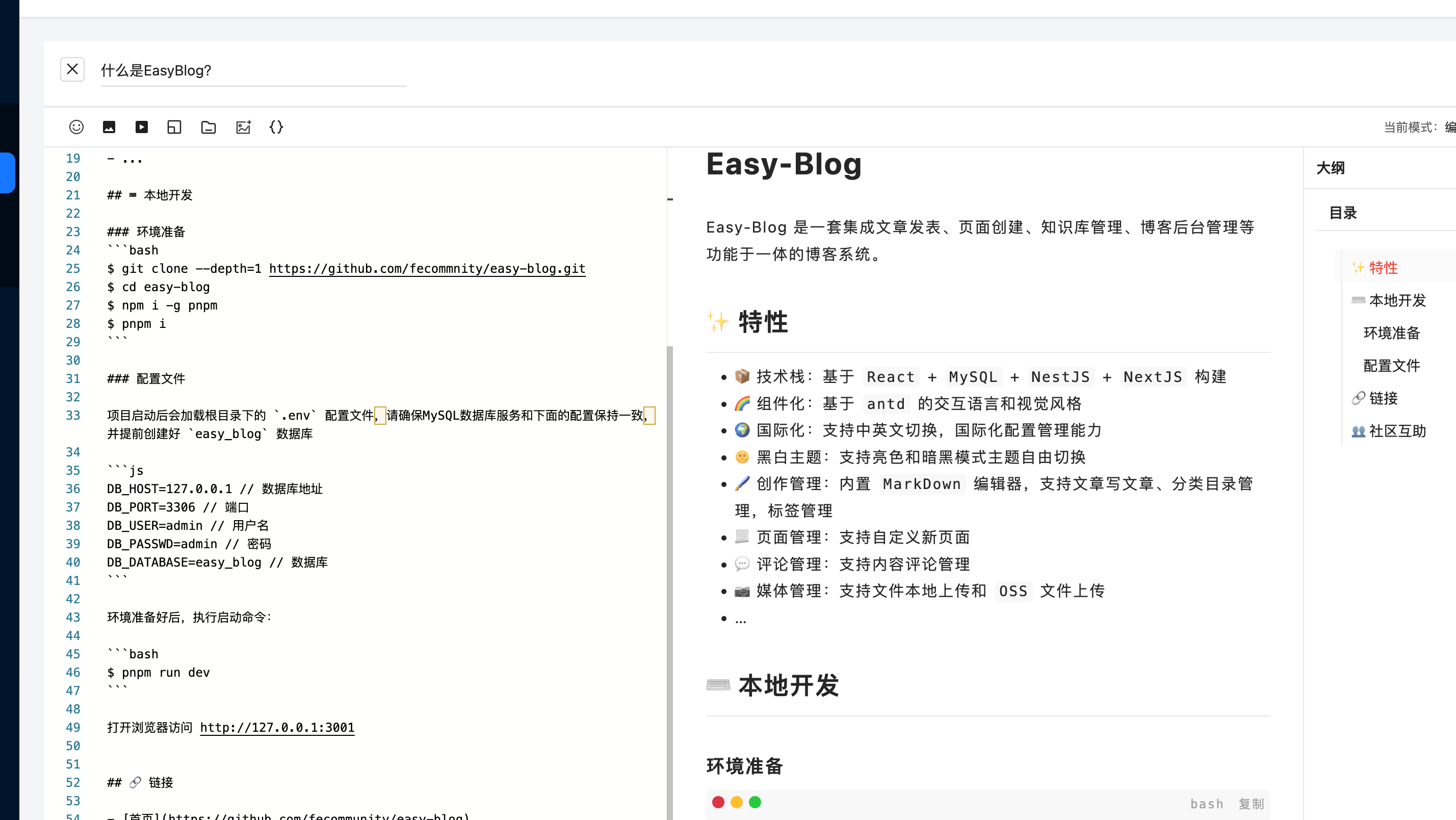Click the '当前模式' label in the toolbar

pos(1410,127)
